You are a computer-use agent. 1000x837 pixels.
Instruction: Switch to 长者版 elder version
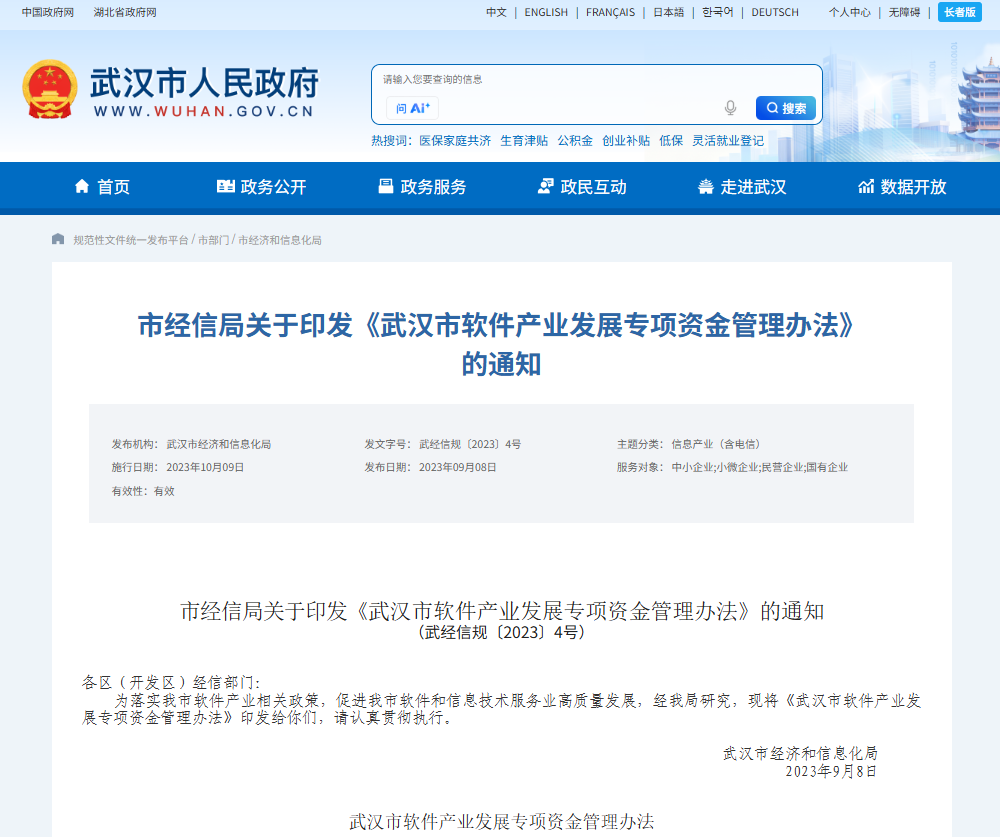click(x=961, y=12)
